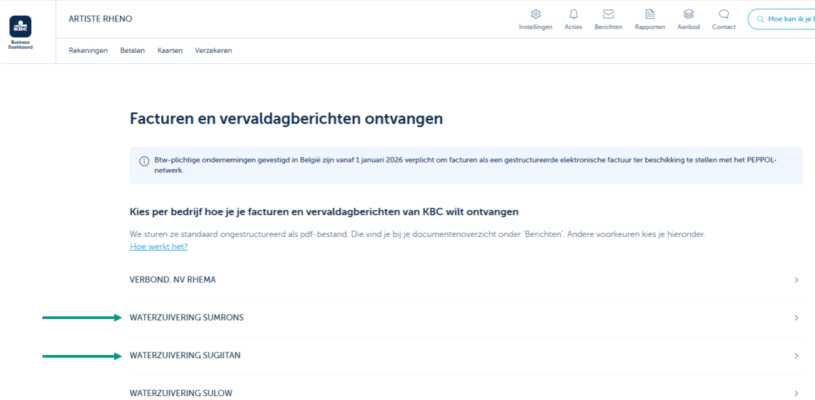
Task: Open the Betalen menu
Action: coord(132,50)
